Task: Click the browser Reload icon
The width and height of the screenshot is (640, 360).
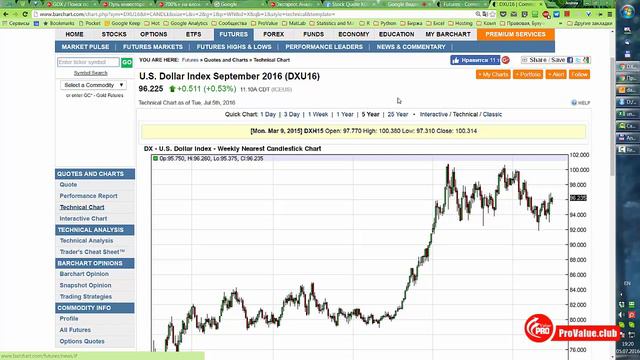Action: pos(25,14)
